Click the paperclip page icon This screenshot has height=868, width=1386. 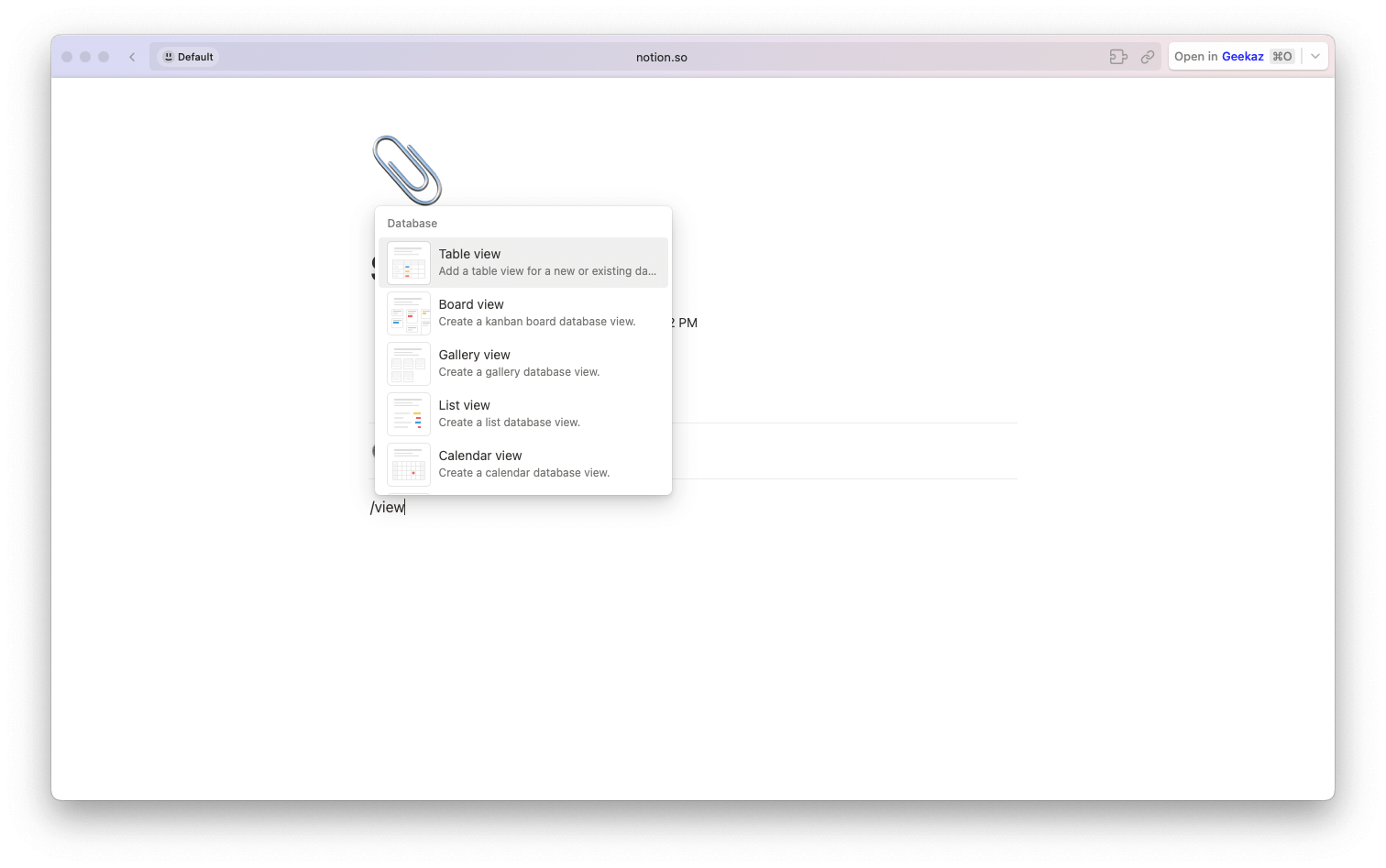pos(407,170)
